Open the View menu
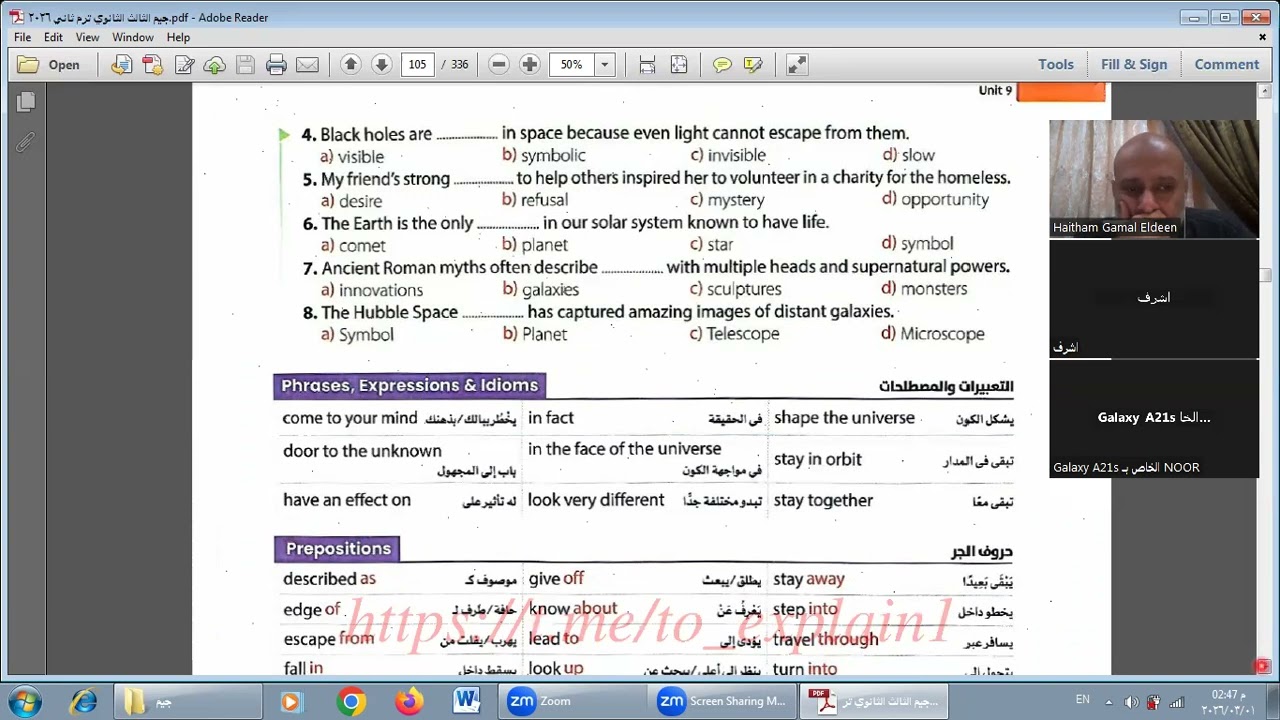Screen dimensions: 1280x720 87,37
